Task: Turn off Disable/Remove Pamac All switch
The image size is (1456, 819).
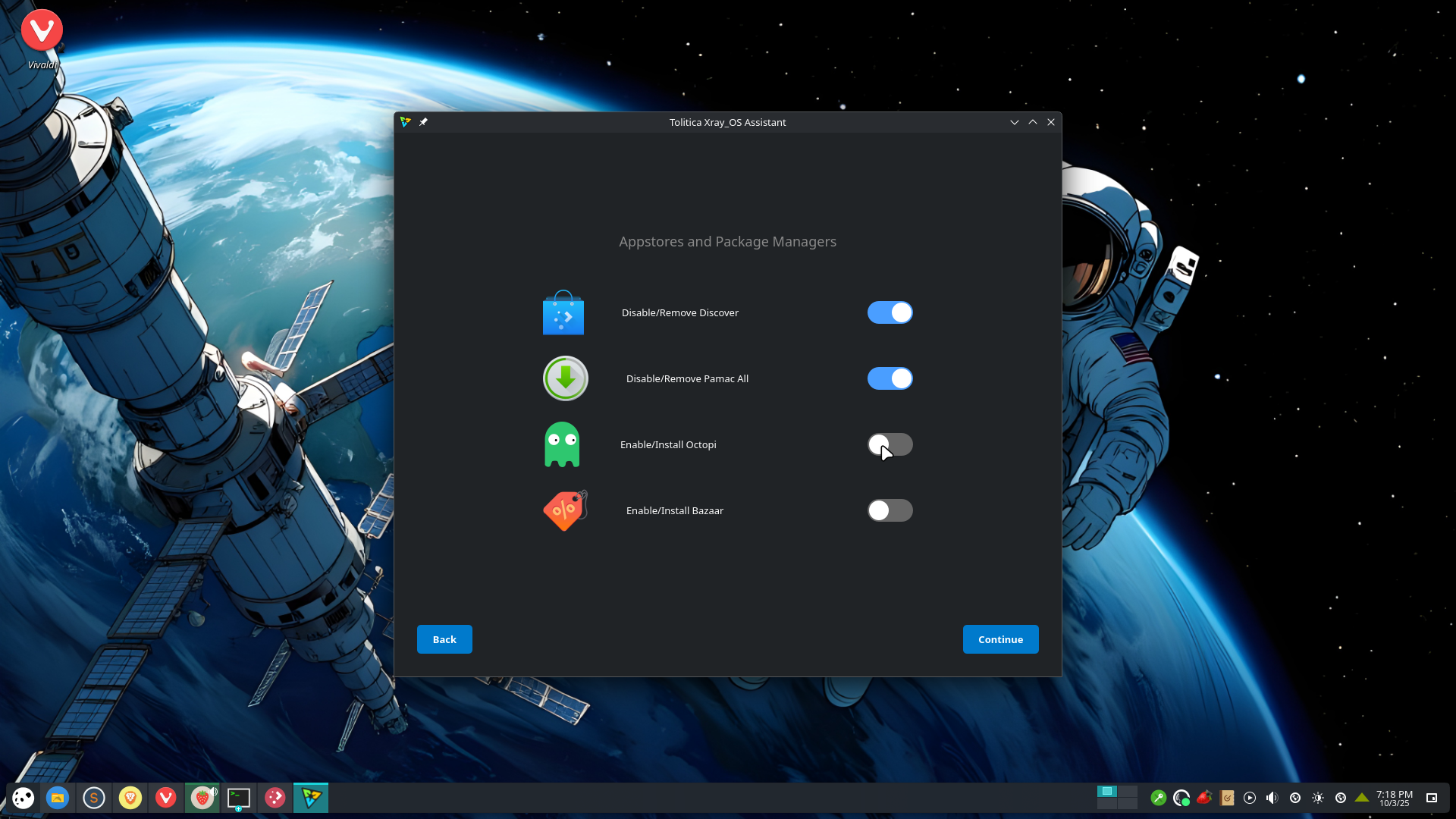Action: pyautogui.click(x=890, y=378)
